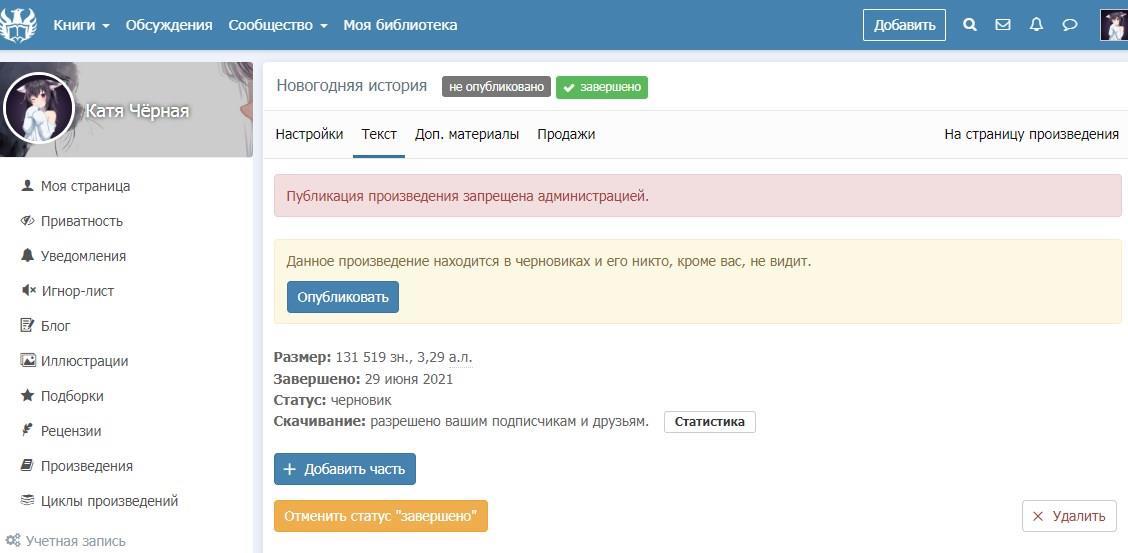Click the user avatar in header
This screenshot has height=553, width=1128.
[x=1113, y=25]
